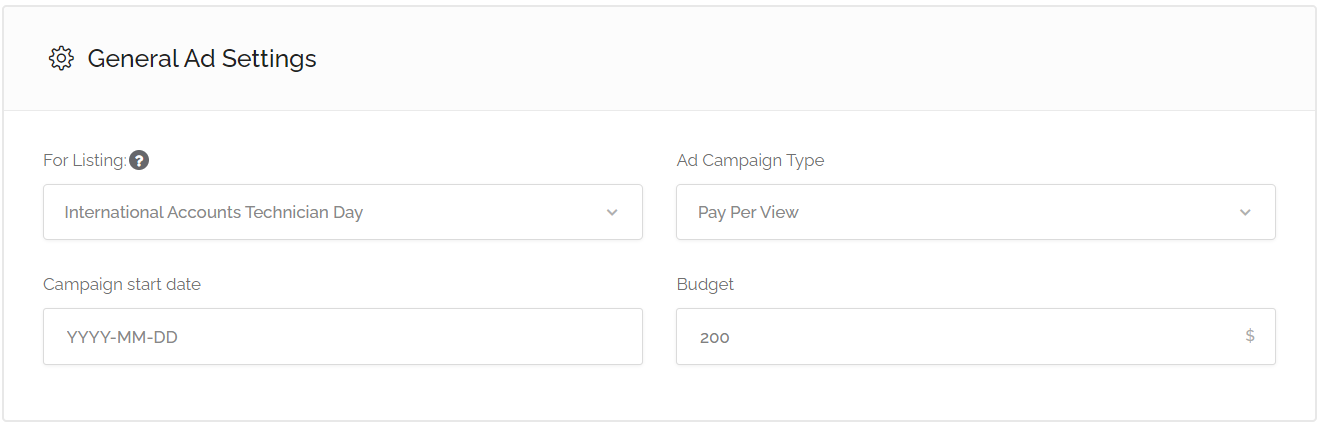Viewport: 1320px width, 426px height.
Task: Select the International Accounts Technician Day text
Action: click(213, 212)
